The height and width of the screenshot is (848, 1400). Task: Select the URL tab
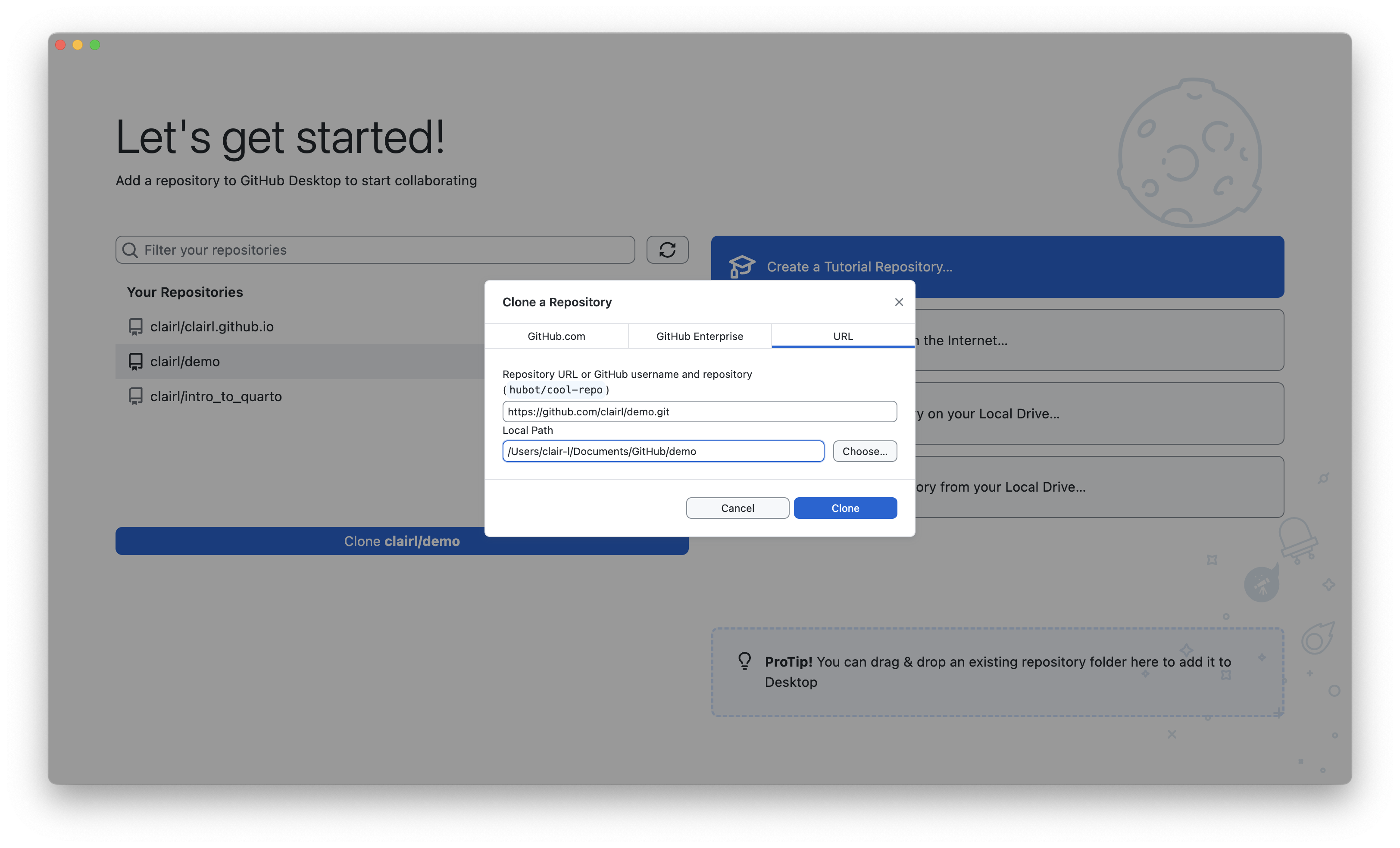pyautogui.click(x=843, y=336)
